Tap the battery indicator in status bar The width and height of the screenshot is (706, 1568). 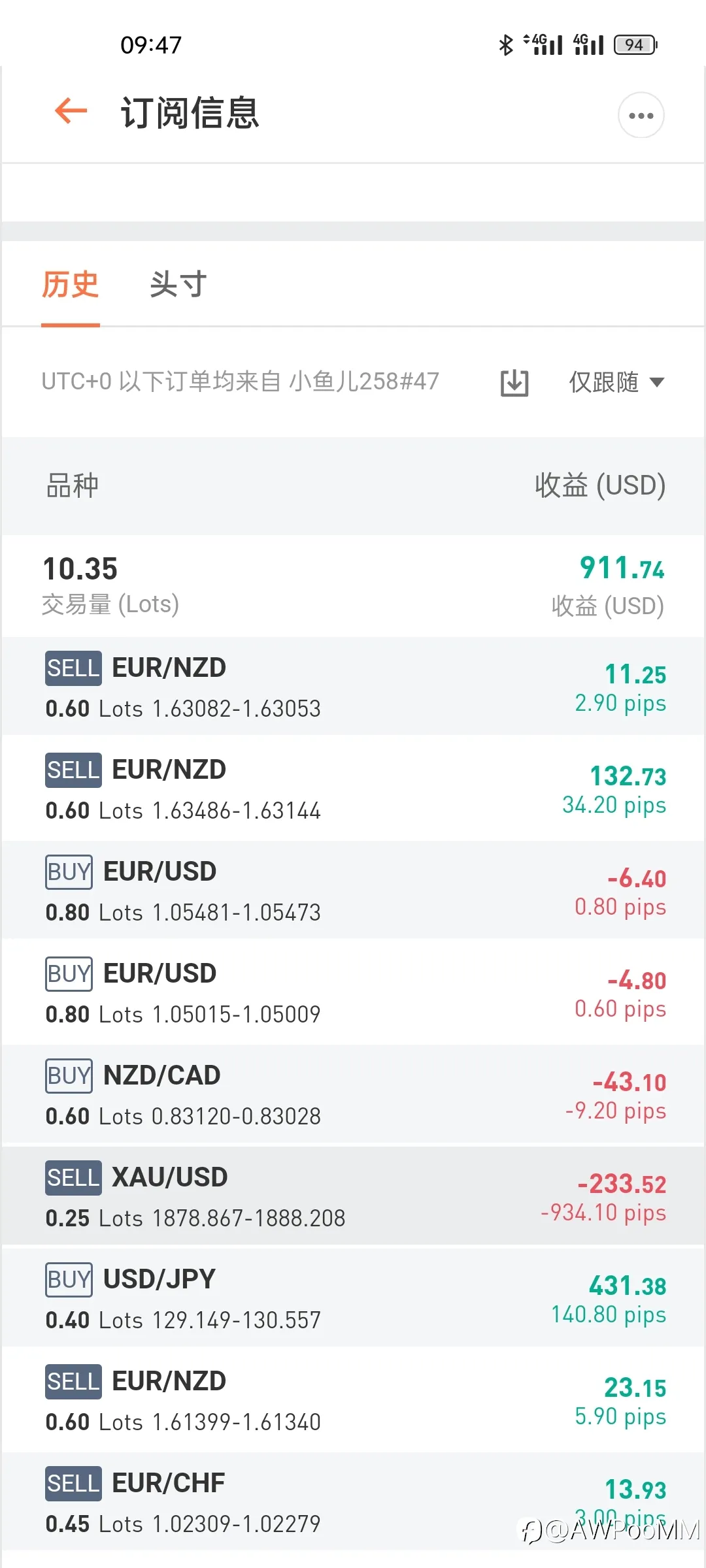pos(635,44)
